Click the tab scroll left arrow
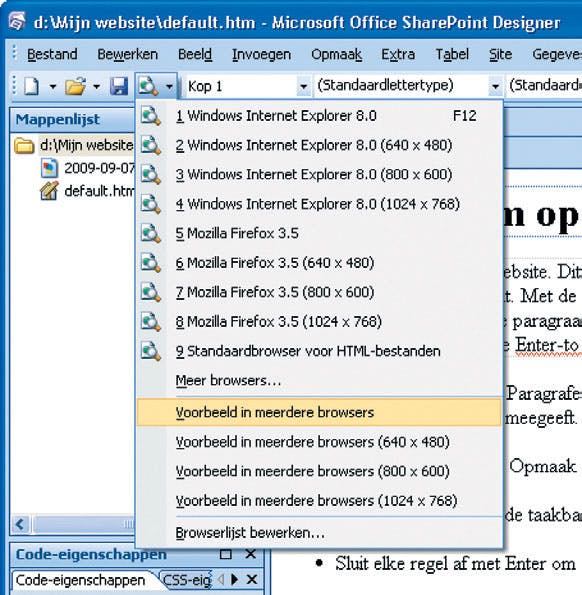The height and width of the screenshot is (595, 582). point(221,580)
